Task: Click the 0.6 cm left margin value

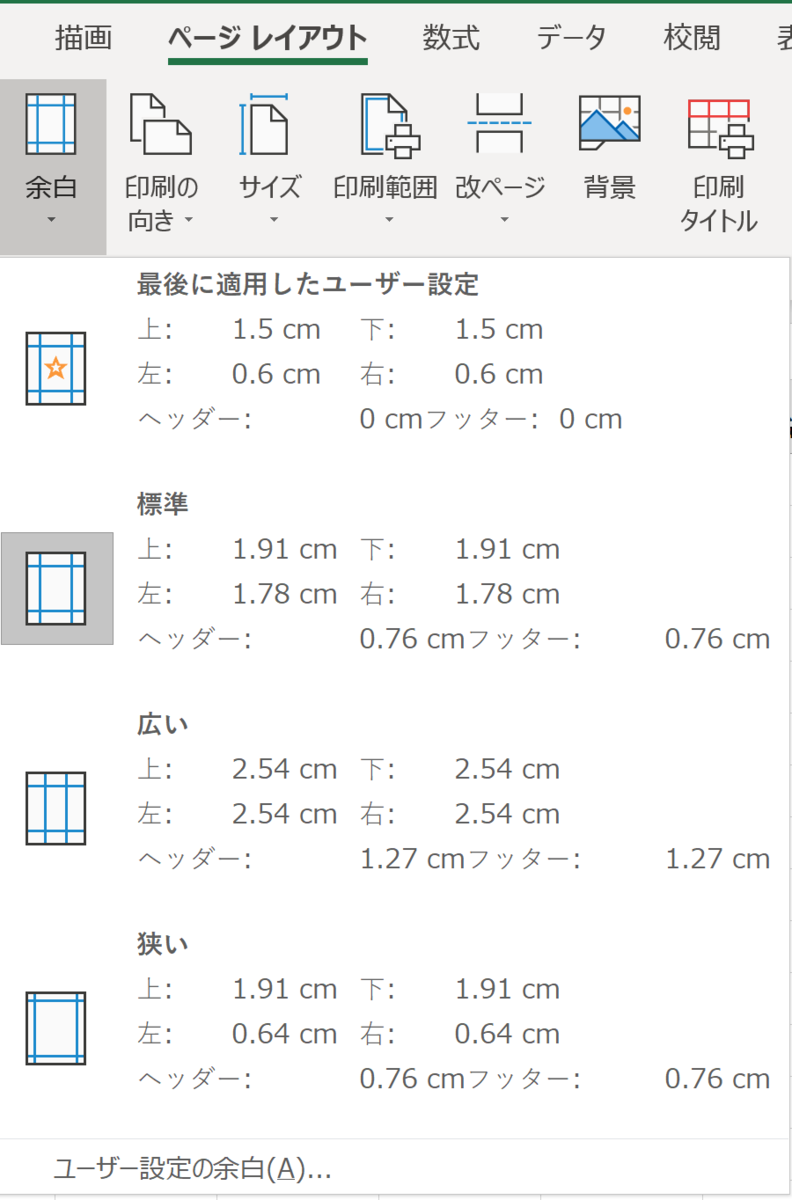Action: (x=276, y=375)
